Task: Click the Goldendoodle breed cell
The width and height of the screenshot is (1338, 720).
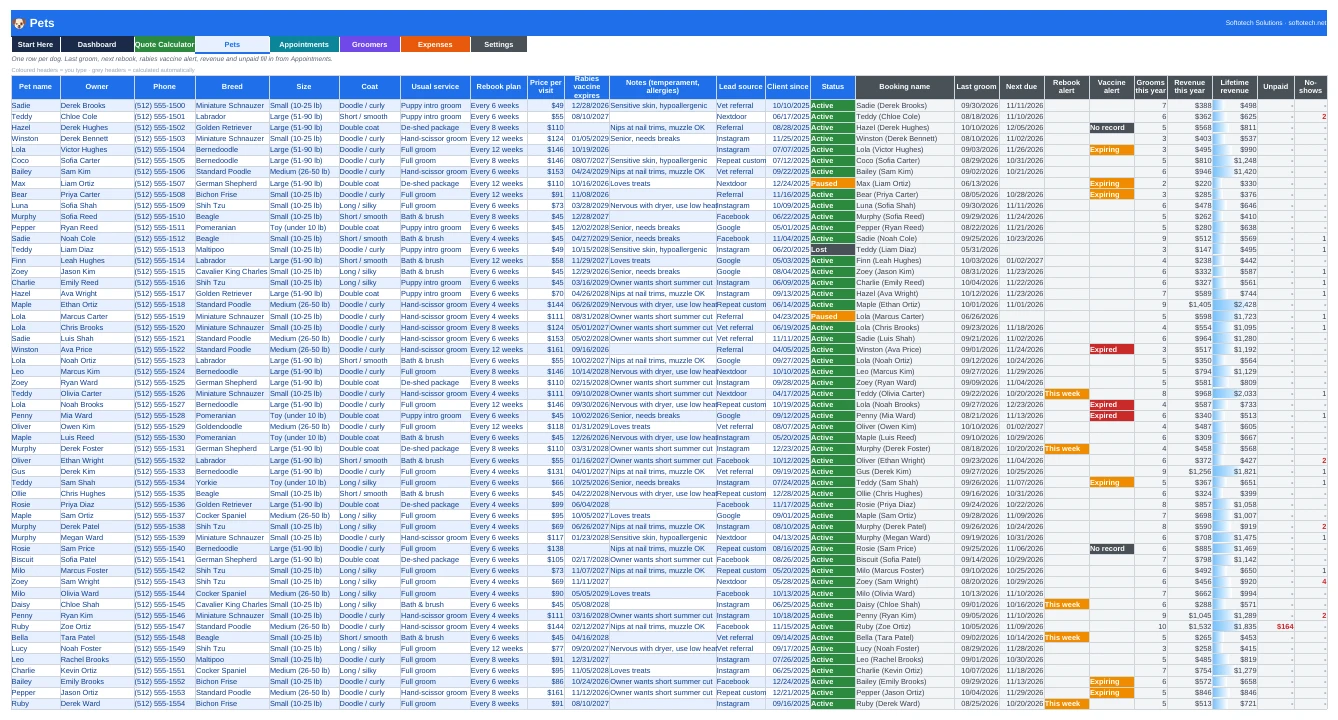Action: [232, 426]
